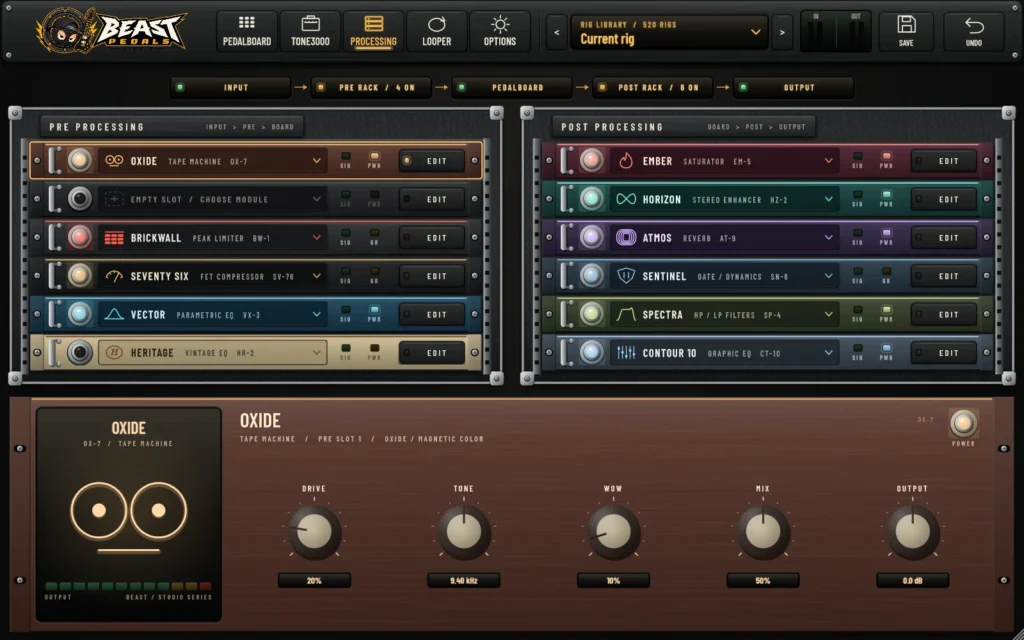Click the Atmos reverb icon

tap(626, 238)
